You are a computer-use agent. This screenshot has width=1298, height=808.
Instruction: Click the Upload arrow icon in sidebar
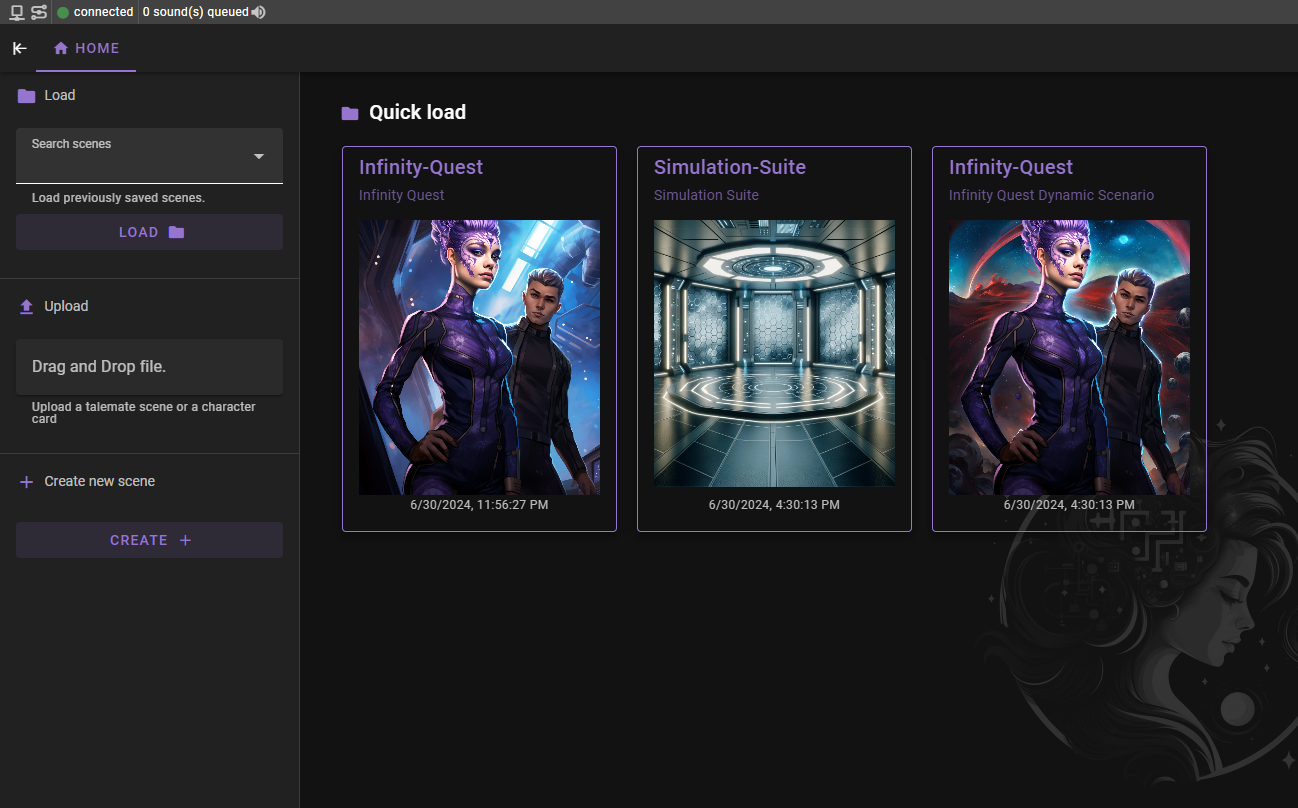click(x=27, y=307)
